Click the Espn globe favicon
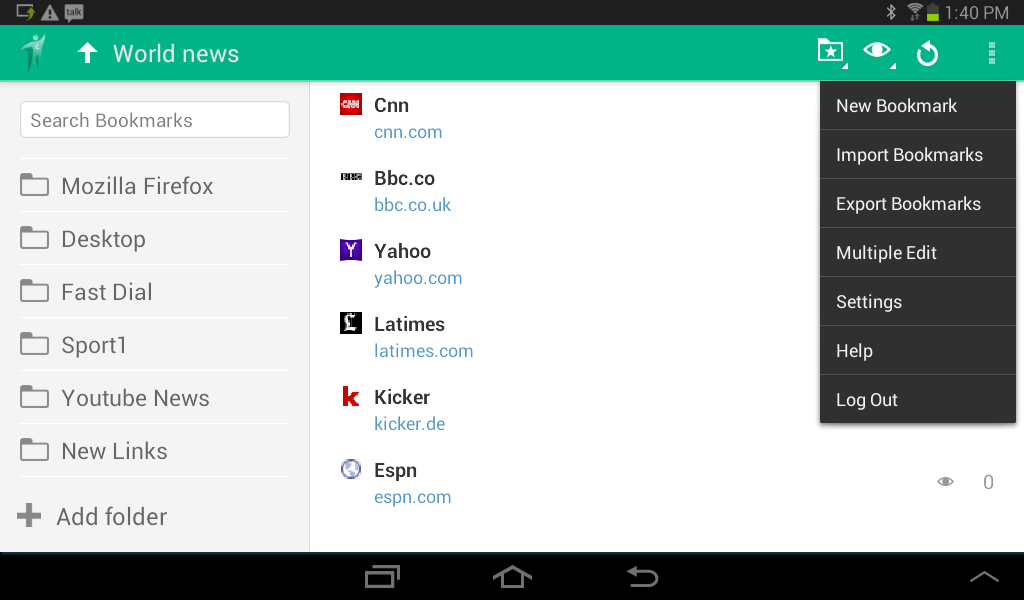Image resolution: width=1024 pixels, height=600 pixels. [351, 469]
